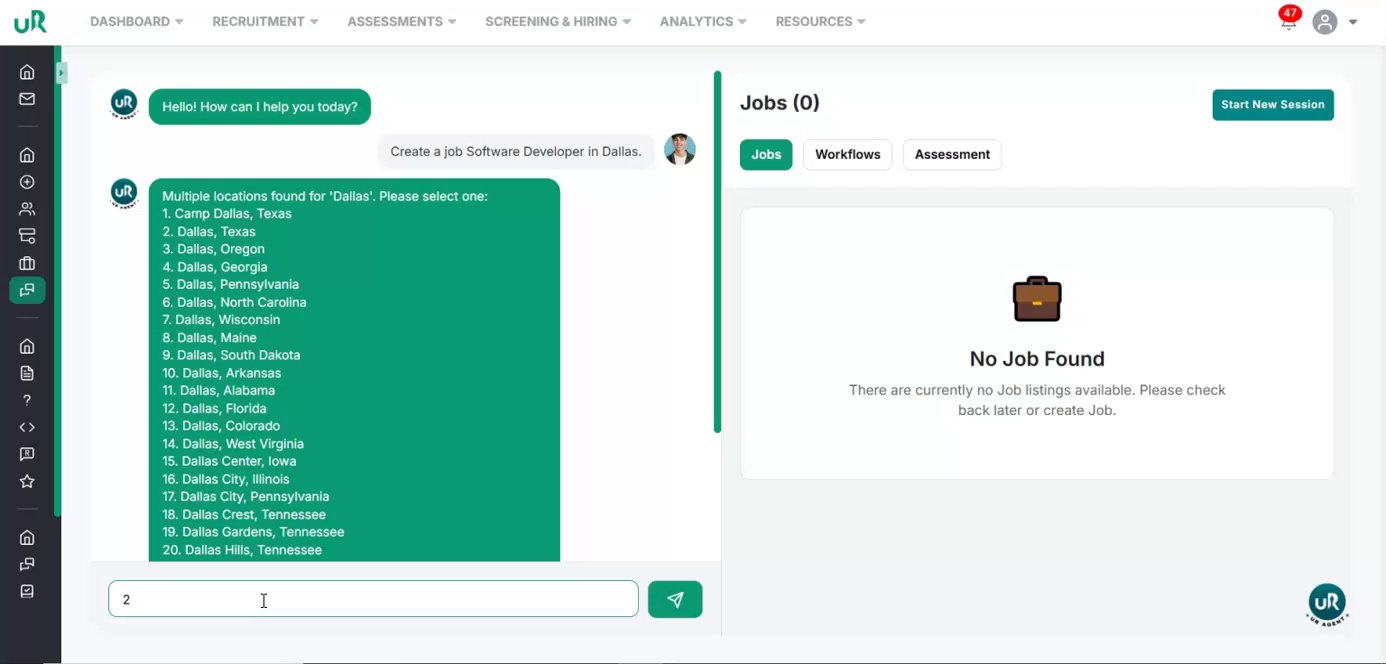The height and width of the screenshot is (664, 1386).
Task: Open the code brackets sidebar icon
Action: click(27, 427)
